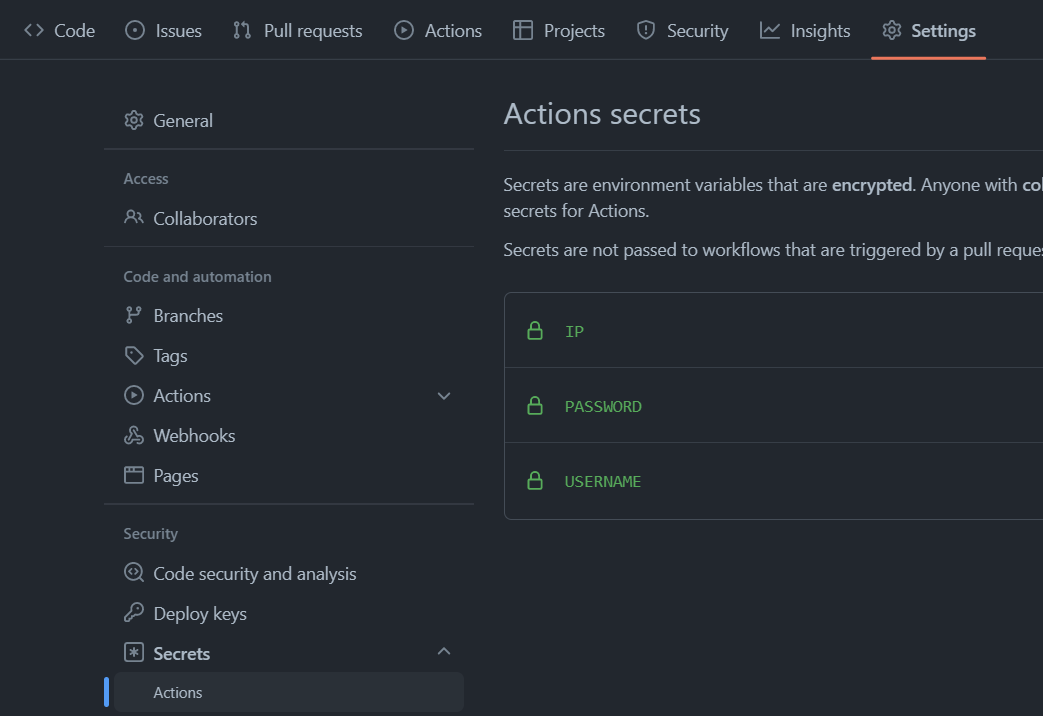The width and height of the screenshot is (1043, 716).
Task: Click the Collaborators people icon
Action: (133, 218)
